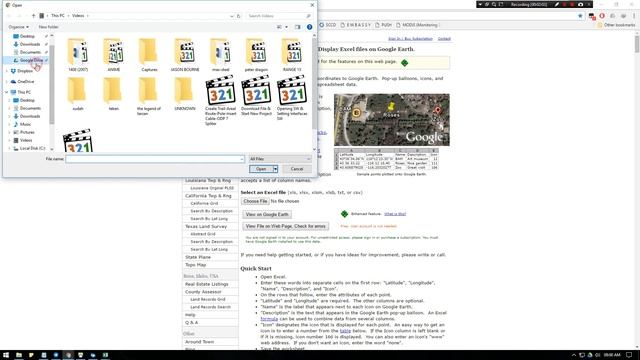This screenshot has width=640, height=360.
Task: Click the File name input field
Action: 155,159
